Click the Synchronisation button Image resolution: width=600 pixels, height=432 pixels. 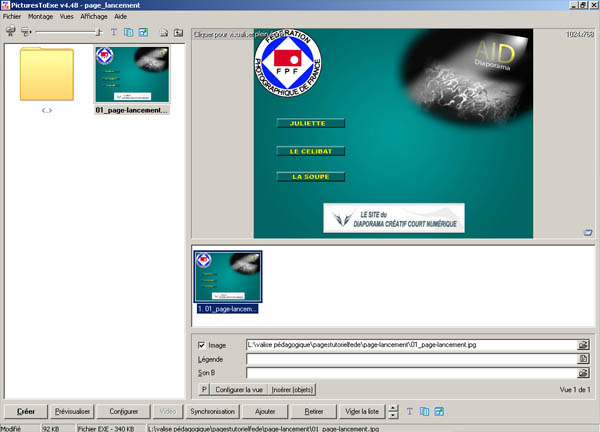point(213,411)
